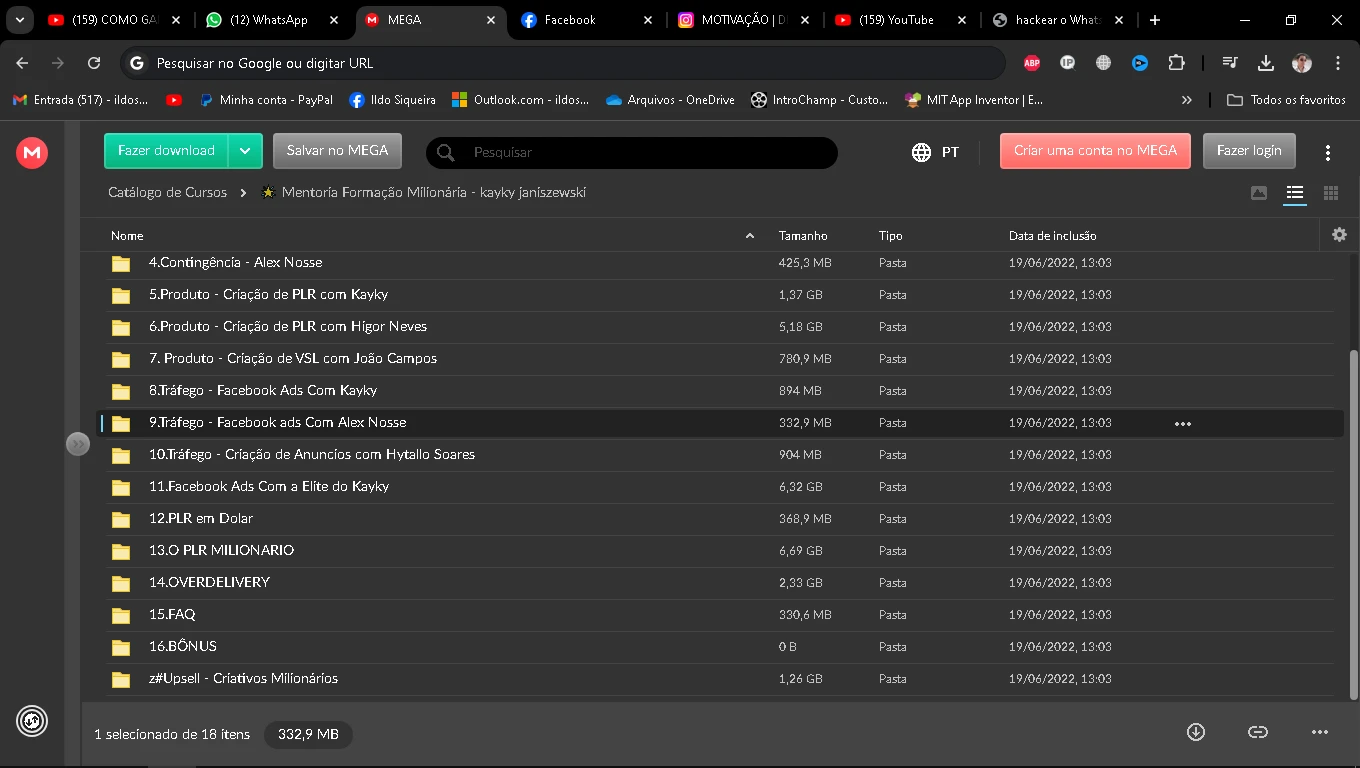Click Criar uma conta no MEGA button
1360x768 pixels.
tap(1095, 151)
